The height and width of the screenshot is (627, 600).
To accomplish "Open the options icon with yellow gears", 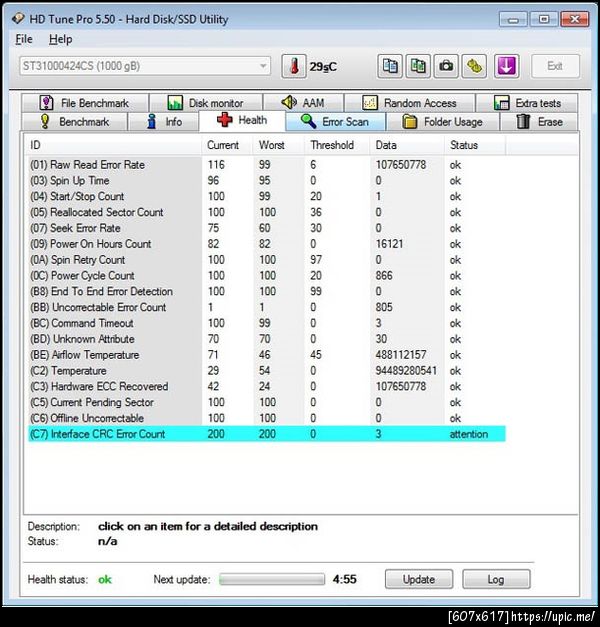I will click(474, 66).
